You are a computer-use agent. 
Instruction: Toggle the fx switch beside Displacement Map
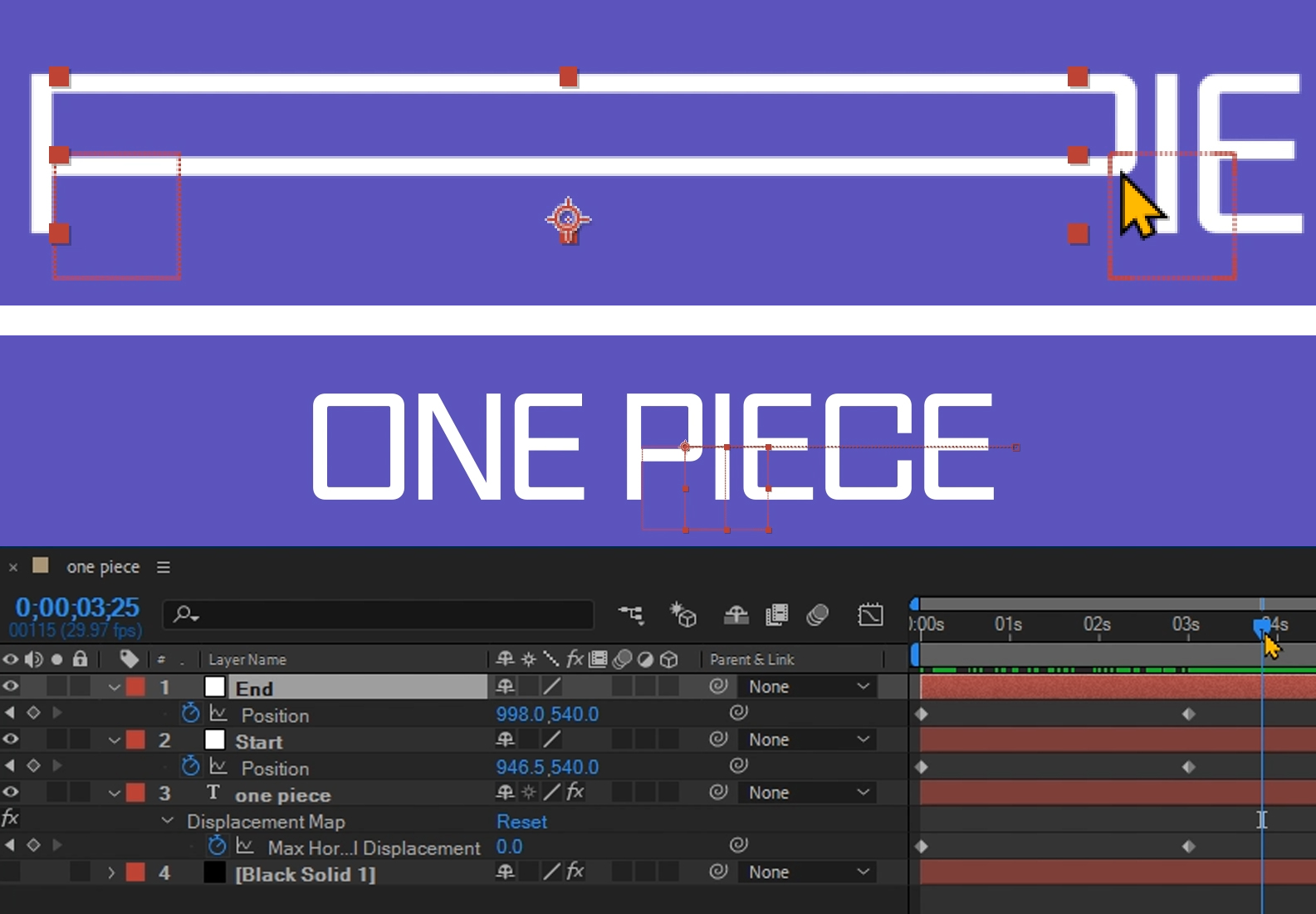(x=11, y=819)
